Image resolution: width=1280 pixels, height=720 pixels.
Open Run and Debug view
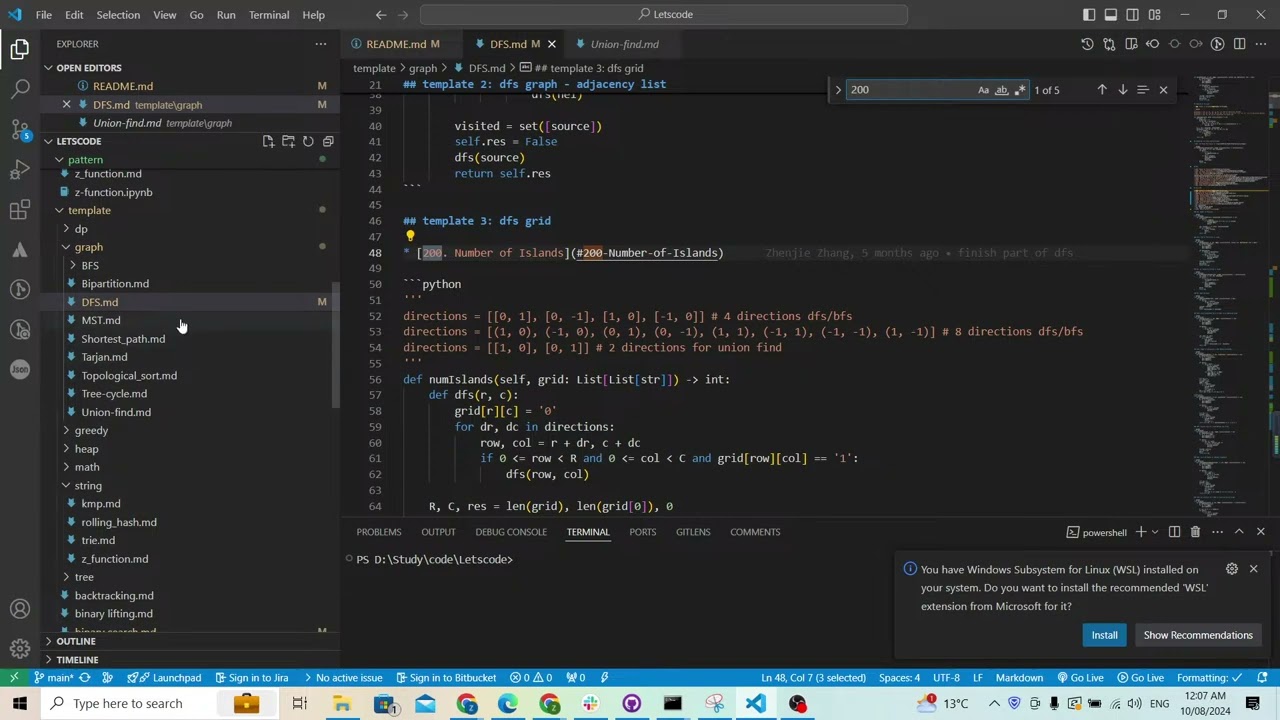point(20,169)
